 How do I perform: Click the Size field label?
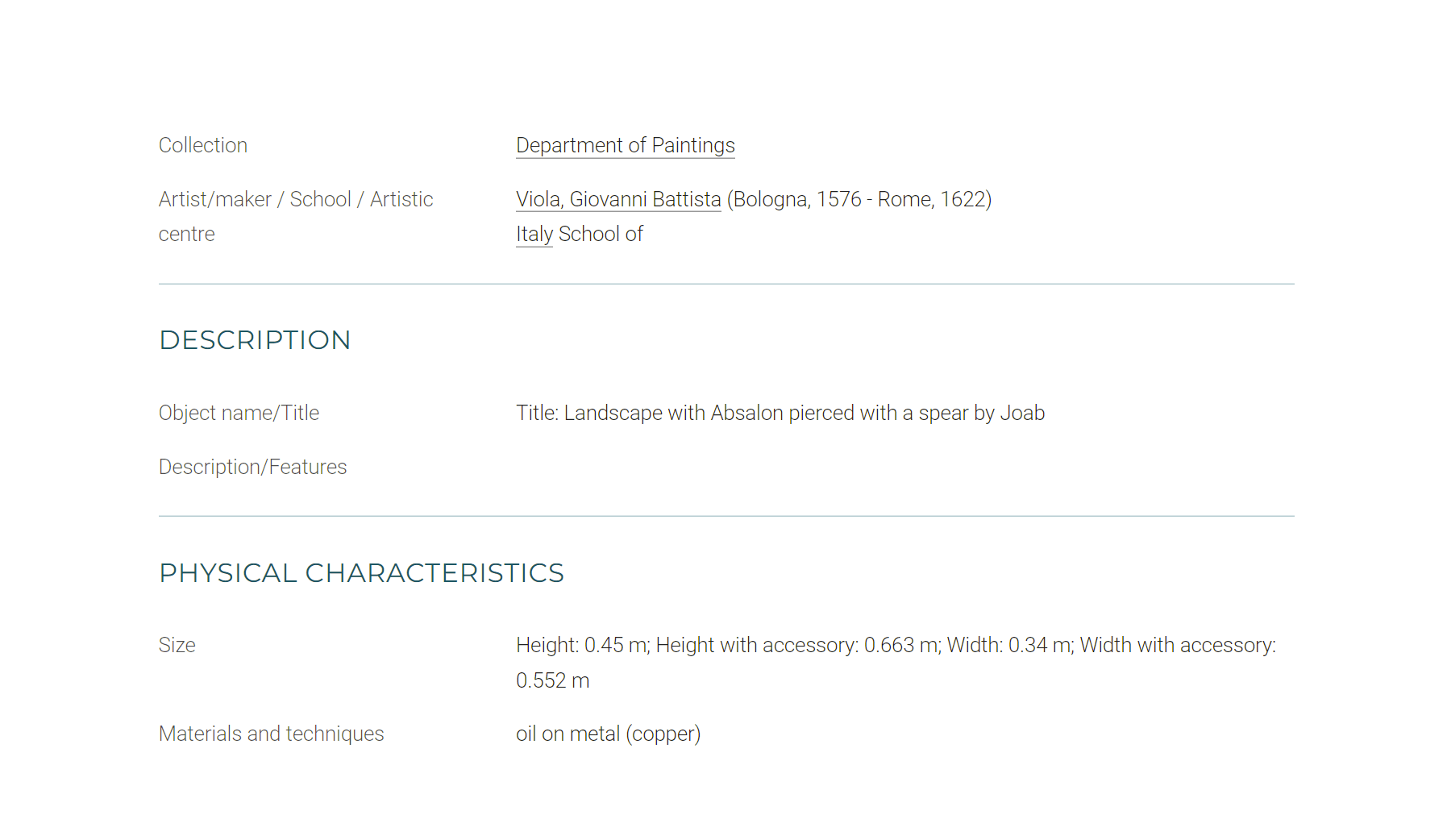click(x=177, y=645)
